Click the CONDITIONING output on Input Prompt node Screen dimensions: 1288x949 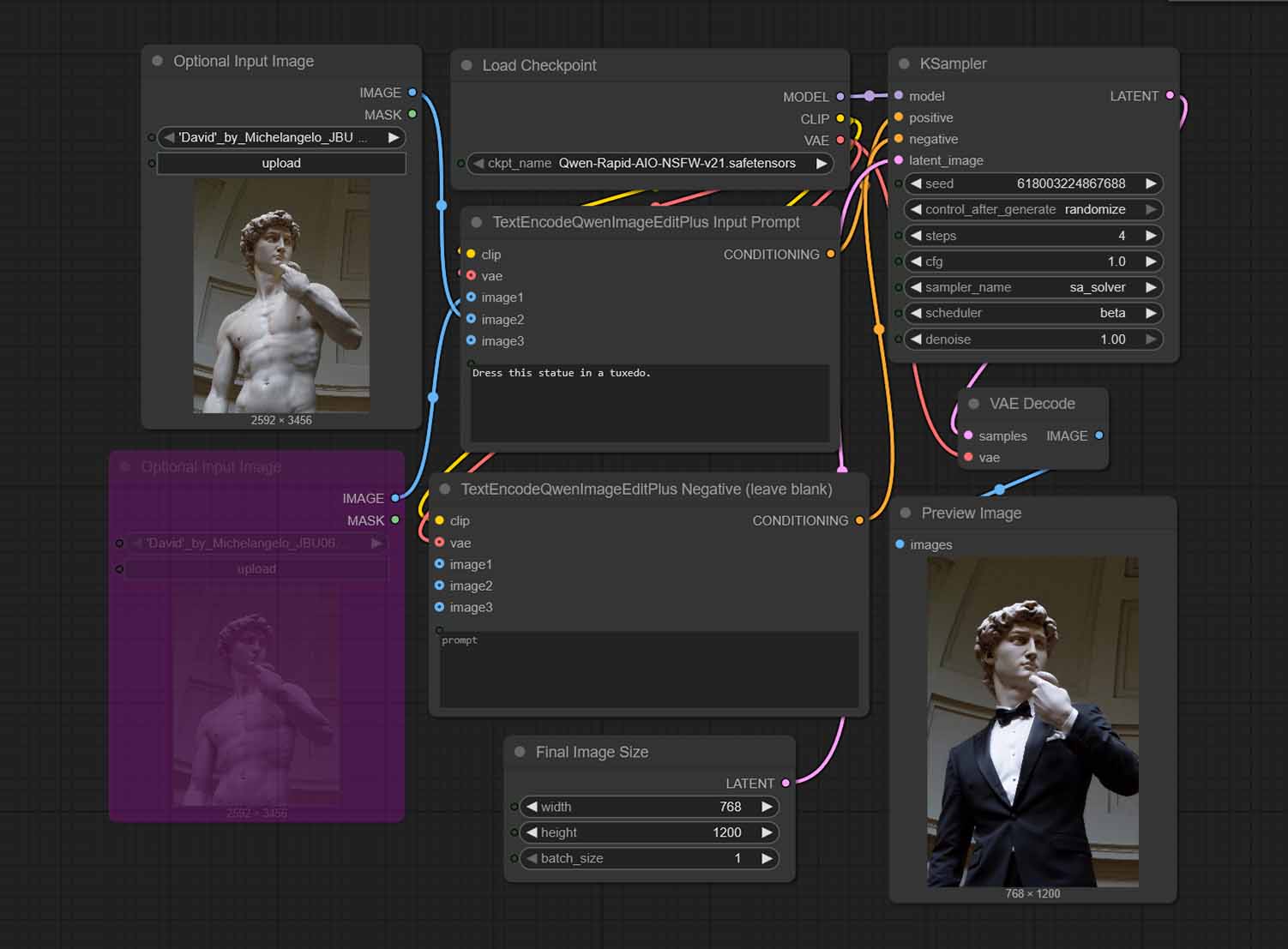point(830,254)
